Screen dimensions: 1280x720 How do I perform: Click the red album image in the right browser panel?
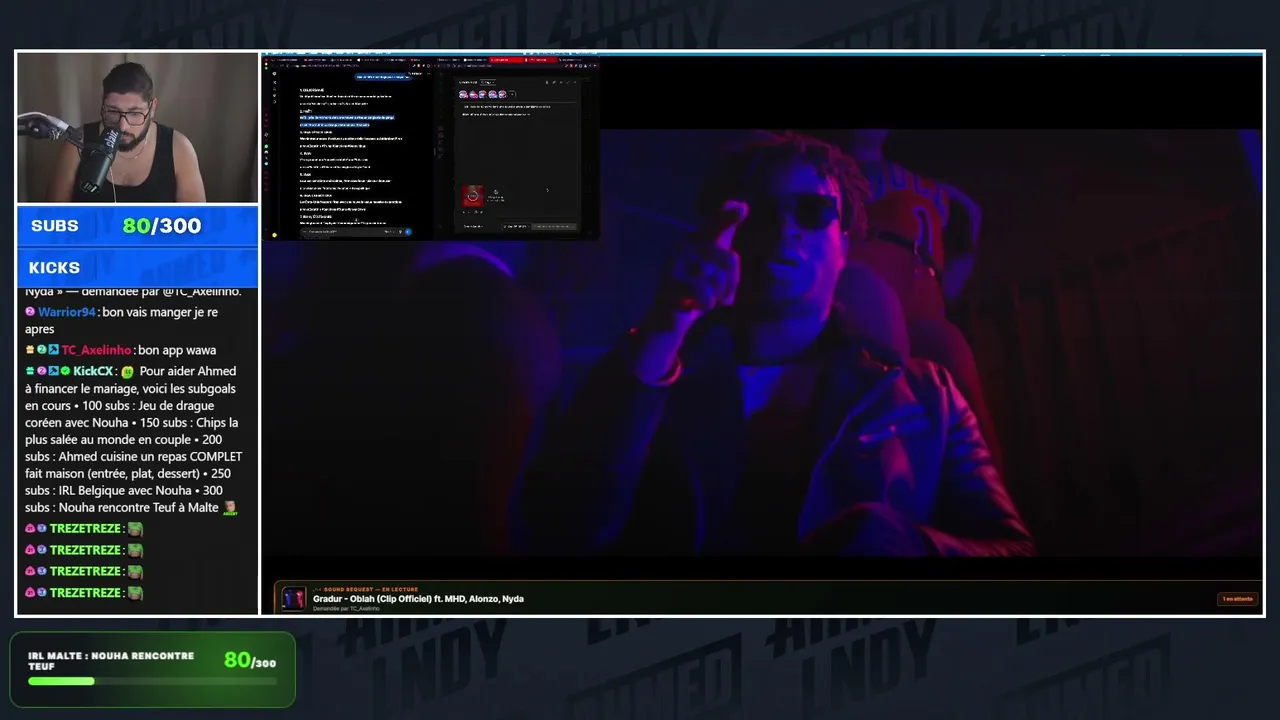(x=473, y=196)
